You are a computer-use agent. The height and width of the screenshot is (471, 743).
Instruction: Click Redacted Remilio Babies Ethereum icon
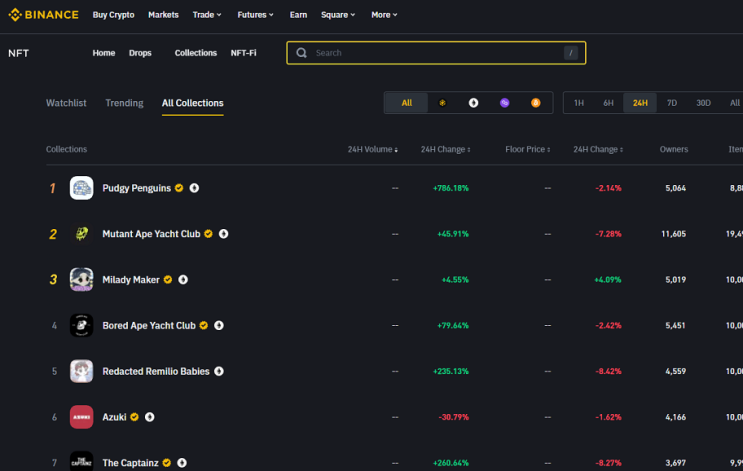[219, 371]
